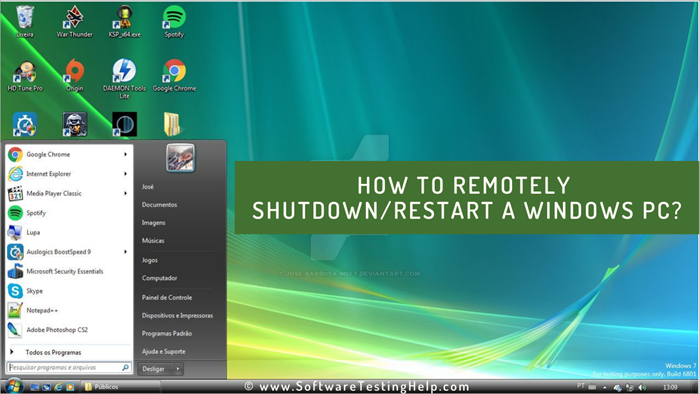This screenshot has height=394, width=700.
Task: Select the blue stopwatch desktop shortcut
Action: (x=25, y=124)
